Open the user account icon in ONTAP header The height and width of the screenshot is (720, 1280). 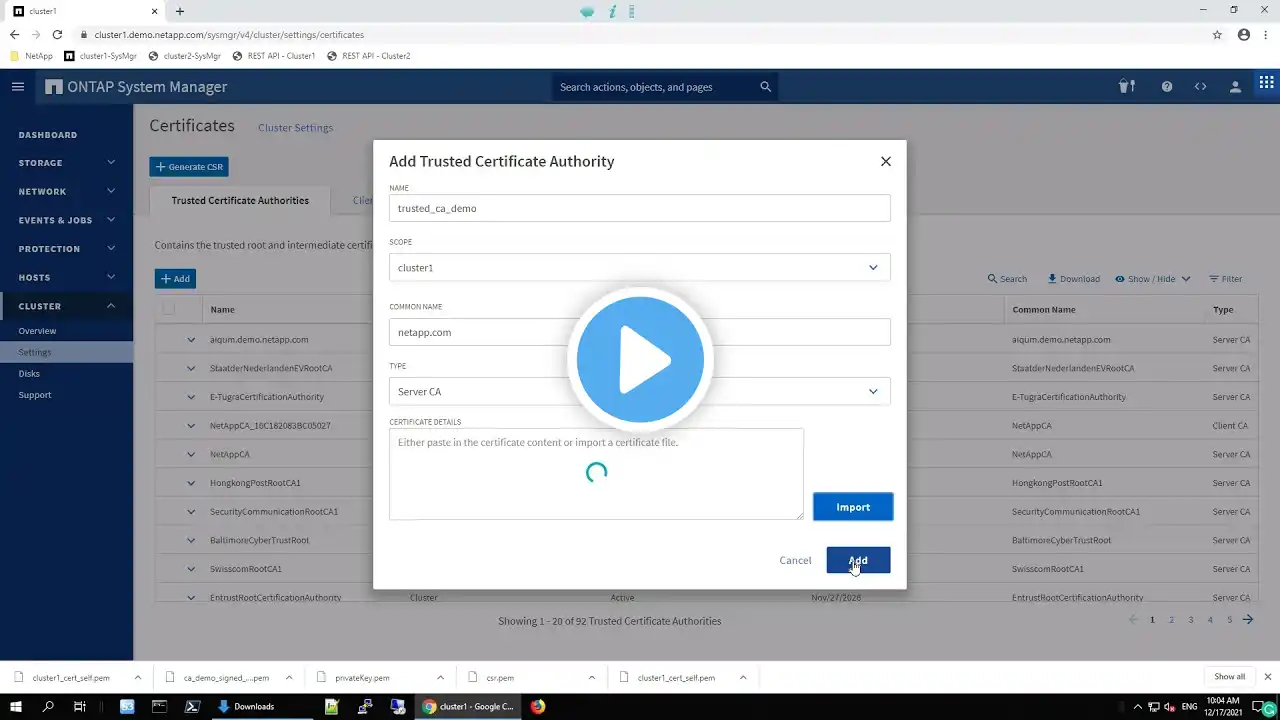point(1236,87)
